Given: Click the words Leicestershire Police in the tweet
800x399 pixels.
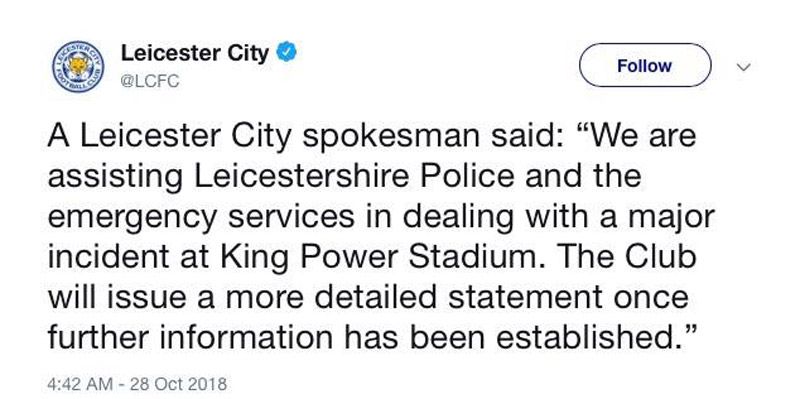Looking at the screenshot, I should click(355, 177).
